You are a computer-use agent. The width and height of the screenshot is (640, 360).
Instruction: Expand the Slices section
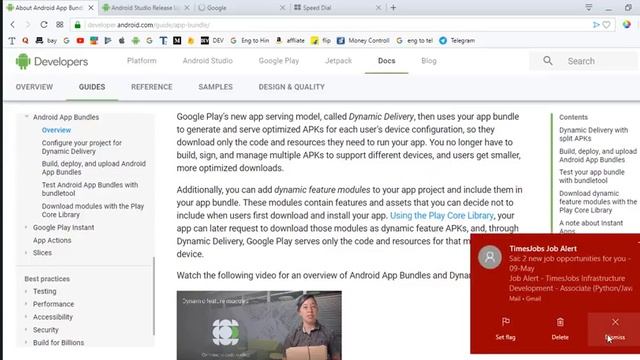pyautogui.click(x=26, y=253)
